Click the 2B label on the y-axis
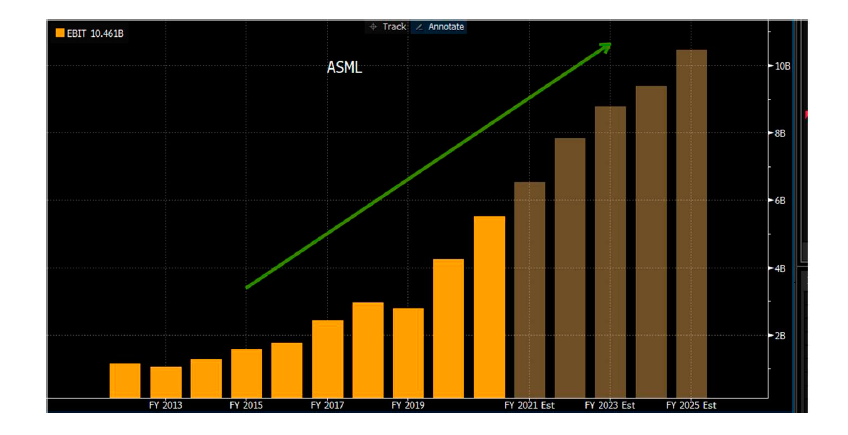The height and width of the screenshot is (435, 848). (780, 336)
